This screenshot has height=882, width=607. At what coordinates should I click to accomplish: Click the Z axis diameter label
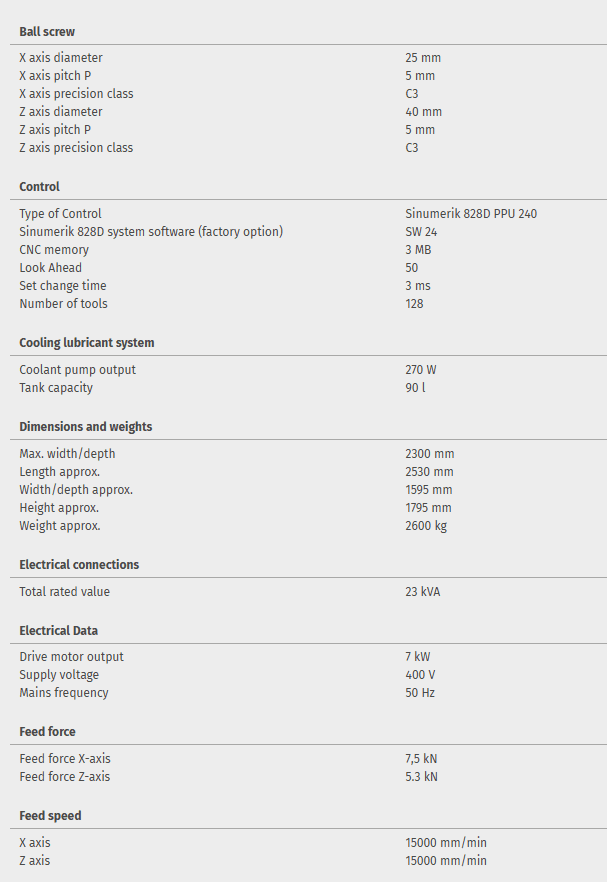61,112
